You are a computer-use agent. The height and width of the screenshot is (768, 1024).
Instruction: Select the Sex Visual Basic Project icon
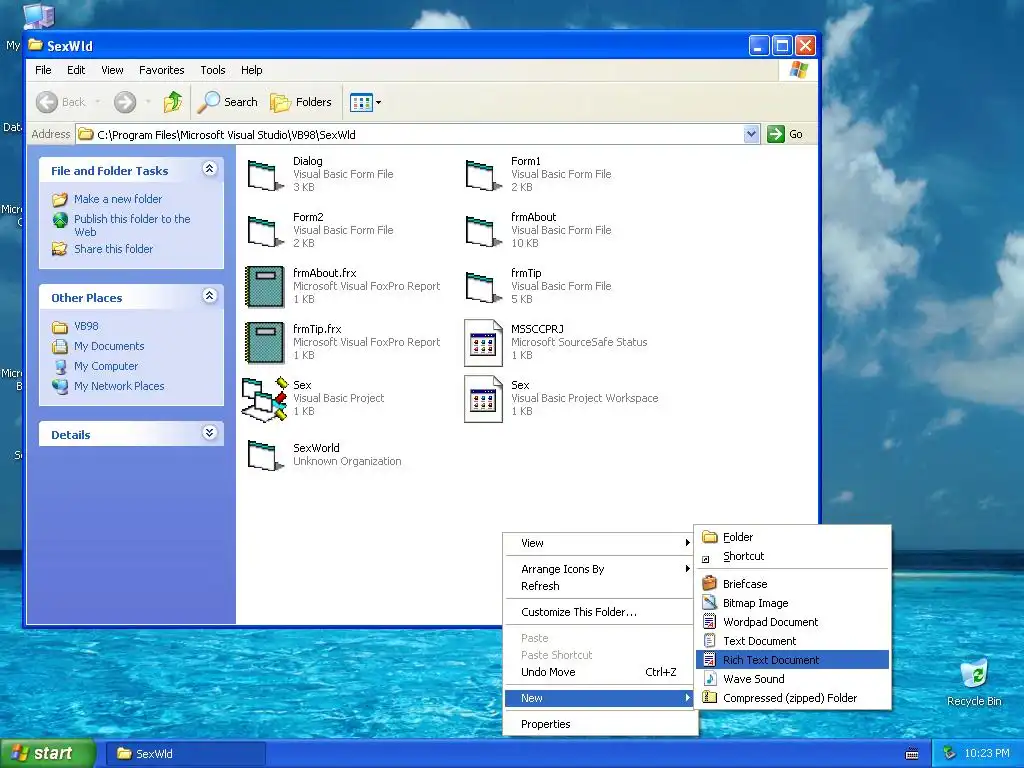264,399
